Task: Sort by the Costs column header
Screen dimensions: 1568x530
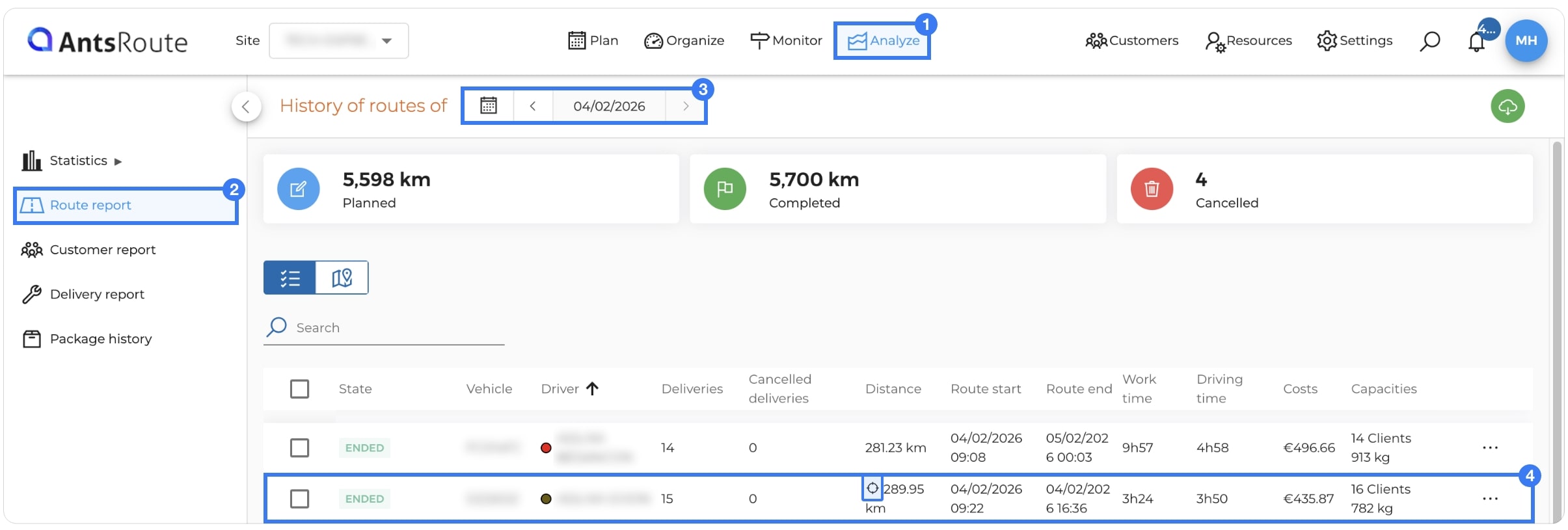Action: pyautogui.click(x=1300, y=389)
